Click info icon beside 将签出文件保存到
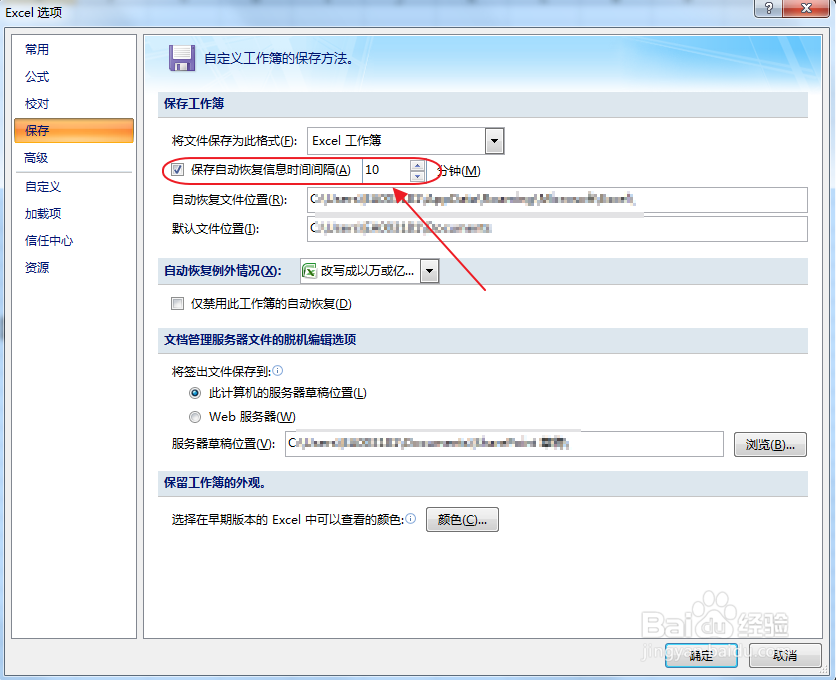The width and height of the screenshot is (836, 680). (278, 370)
